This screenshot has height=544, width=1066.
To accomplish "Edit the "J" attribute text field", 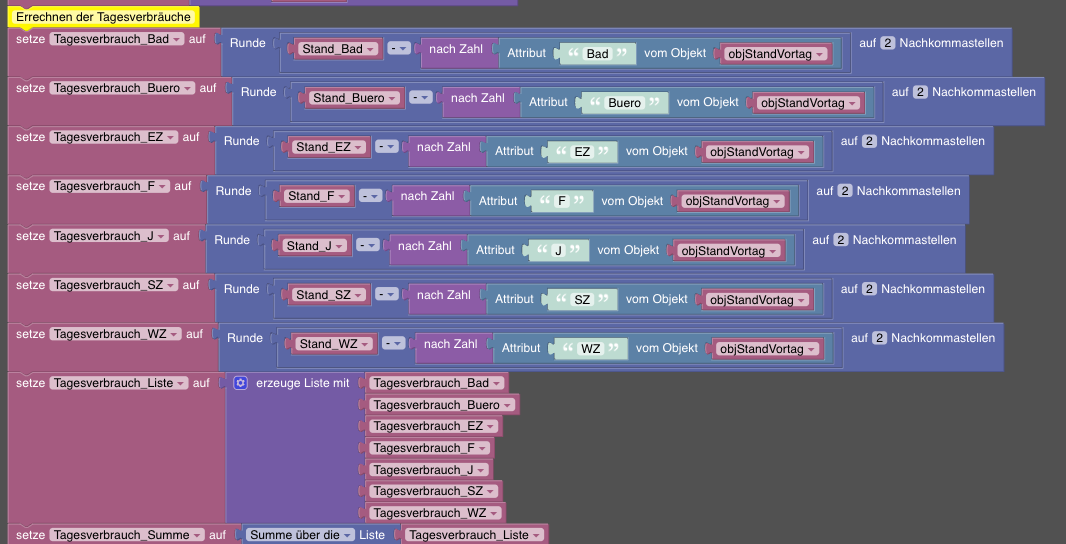I will click(x=558, y=252).
